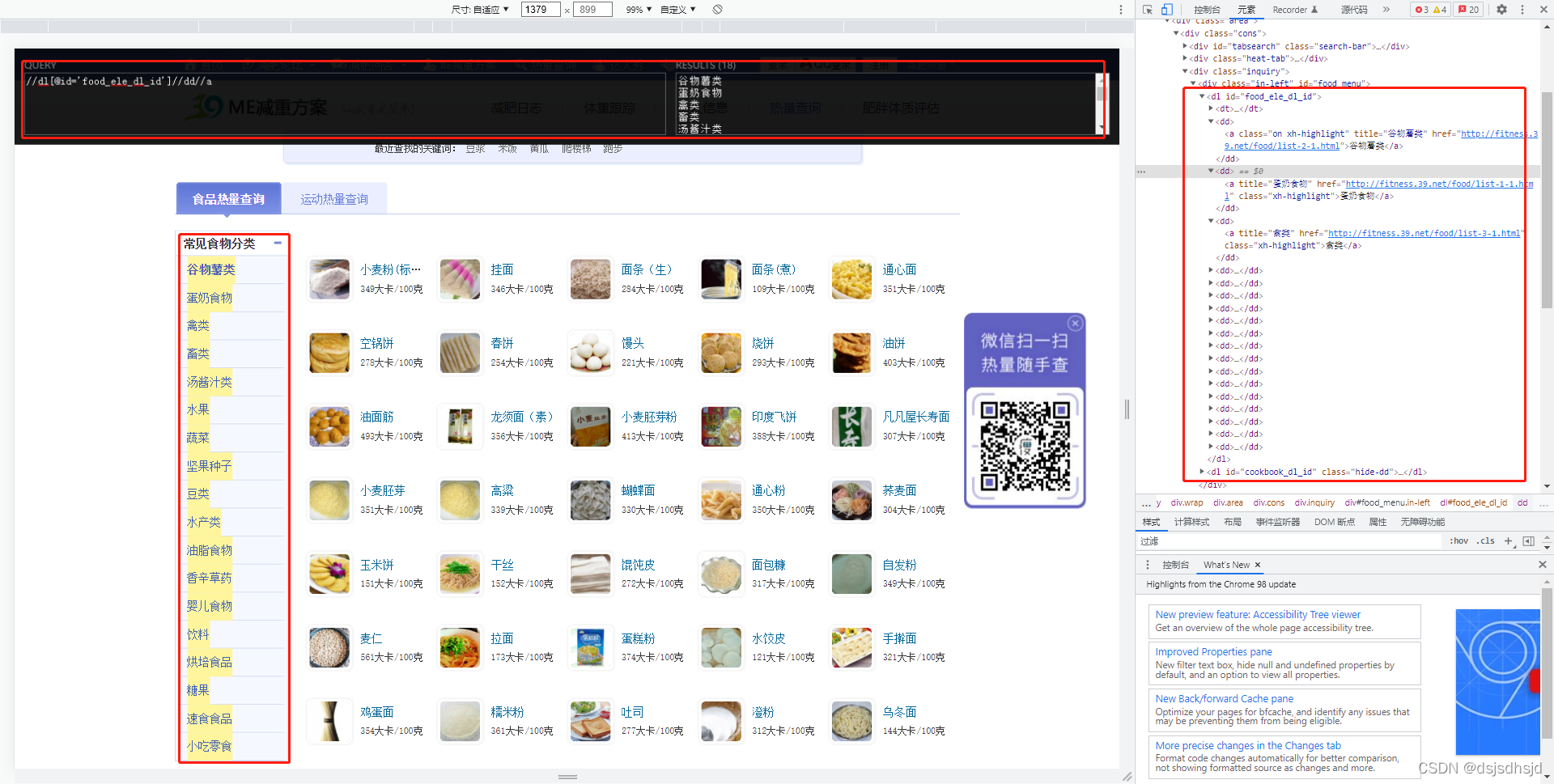Image resolution: width=1554 pixels, height=784 pixels.
Task: Open the DevTools customize three-dot menu
Action: [x=1522, y=10]
